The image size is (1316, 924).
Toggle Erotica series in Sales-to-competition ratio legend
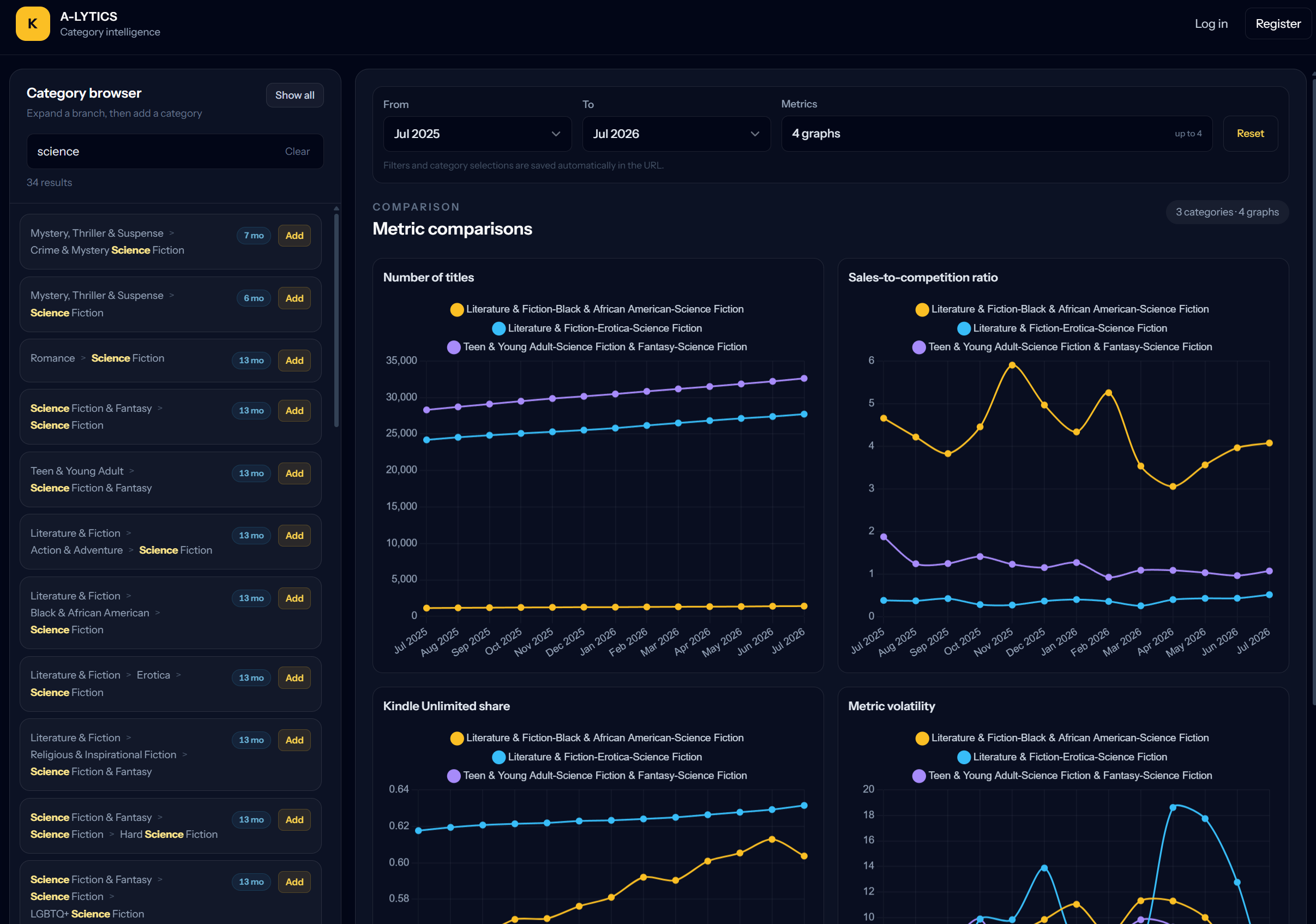pyautogui.click(x=1062, y=328)
